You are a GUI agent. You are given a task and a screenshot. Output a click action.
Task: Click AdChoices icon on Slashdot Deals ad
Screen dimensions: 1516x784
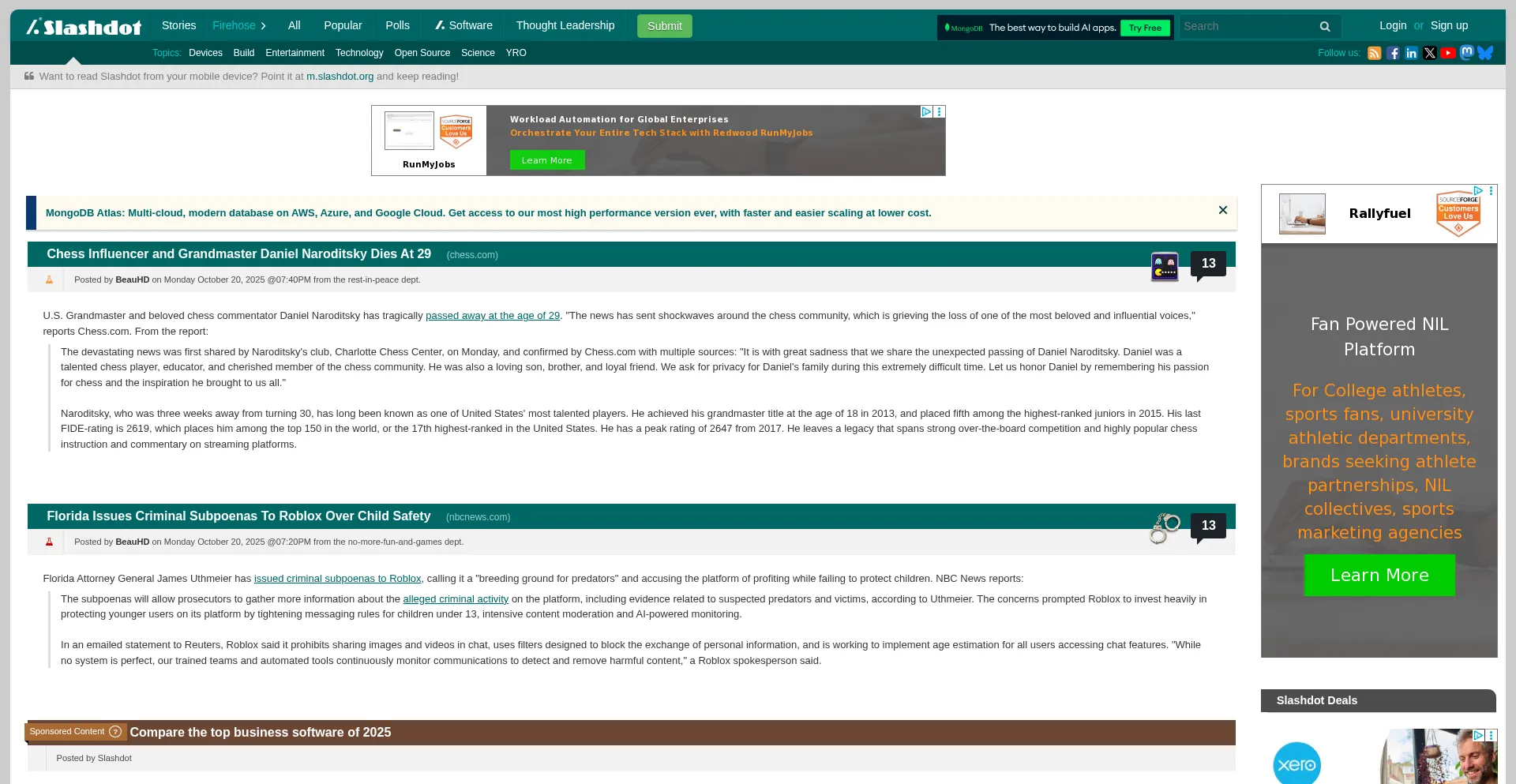(1478, 735)
